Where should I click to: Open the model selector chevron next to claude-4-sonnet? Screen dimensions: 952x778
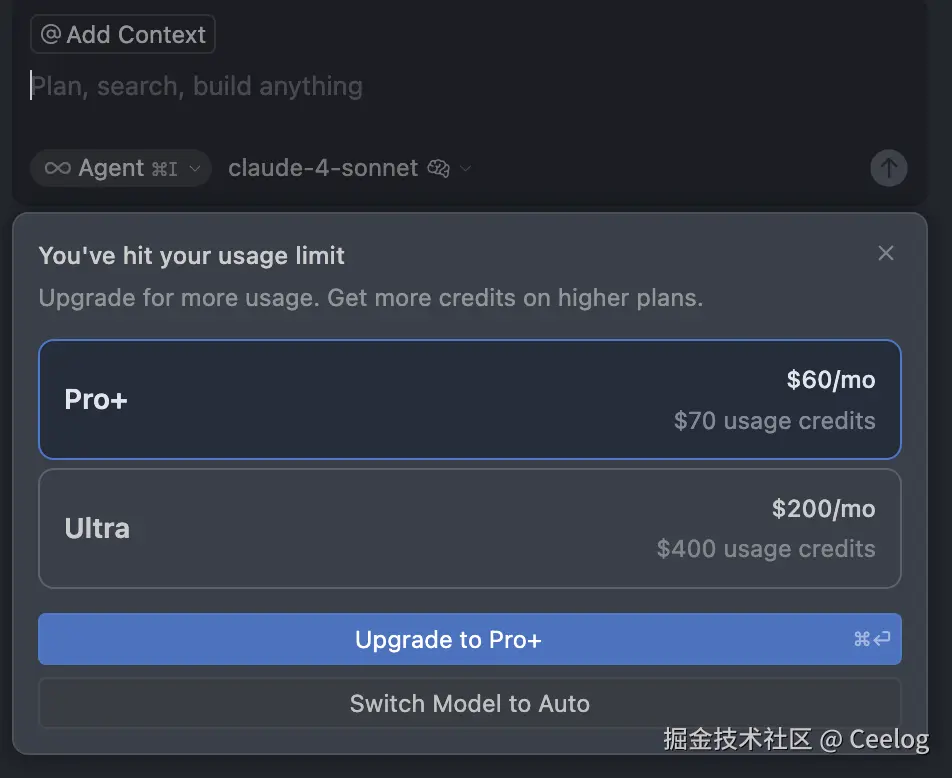point(466,169)
